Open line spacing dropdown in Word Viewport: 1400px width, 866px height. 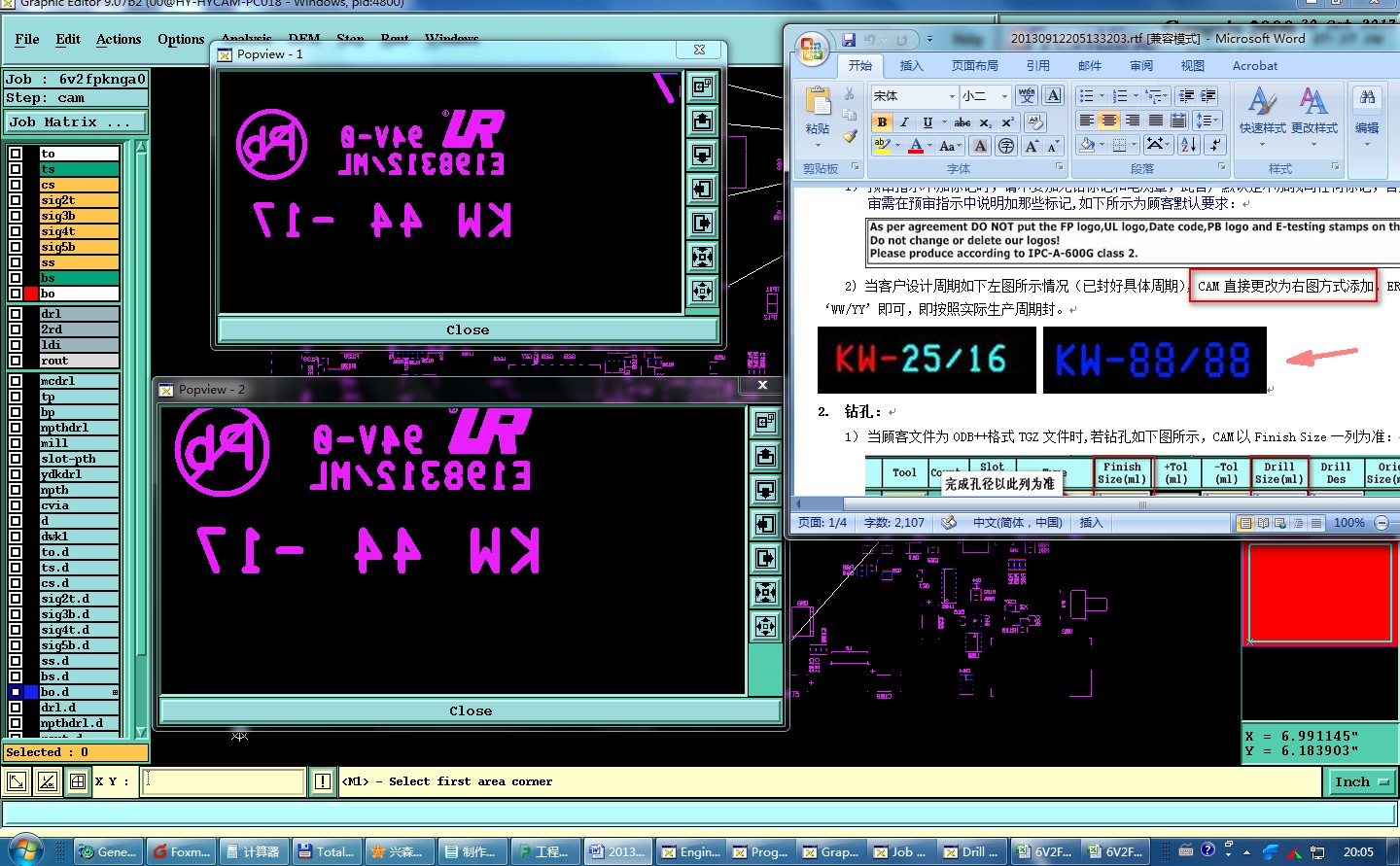[1207, 121]
